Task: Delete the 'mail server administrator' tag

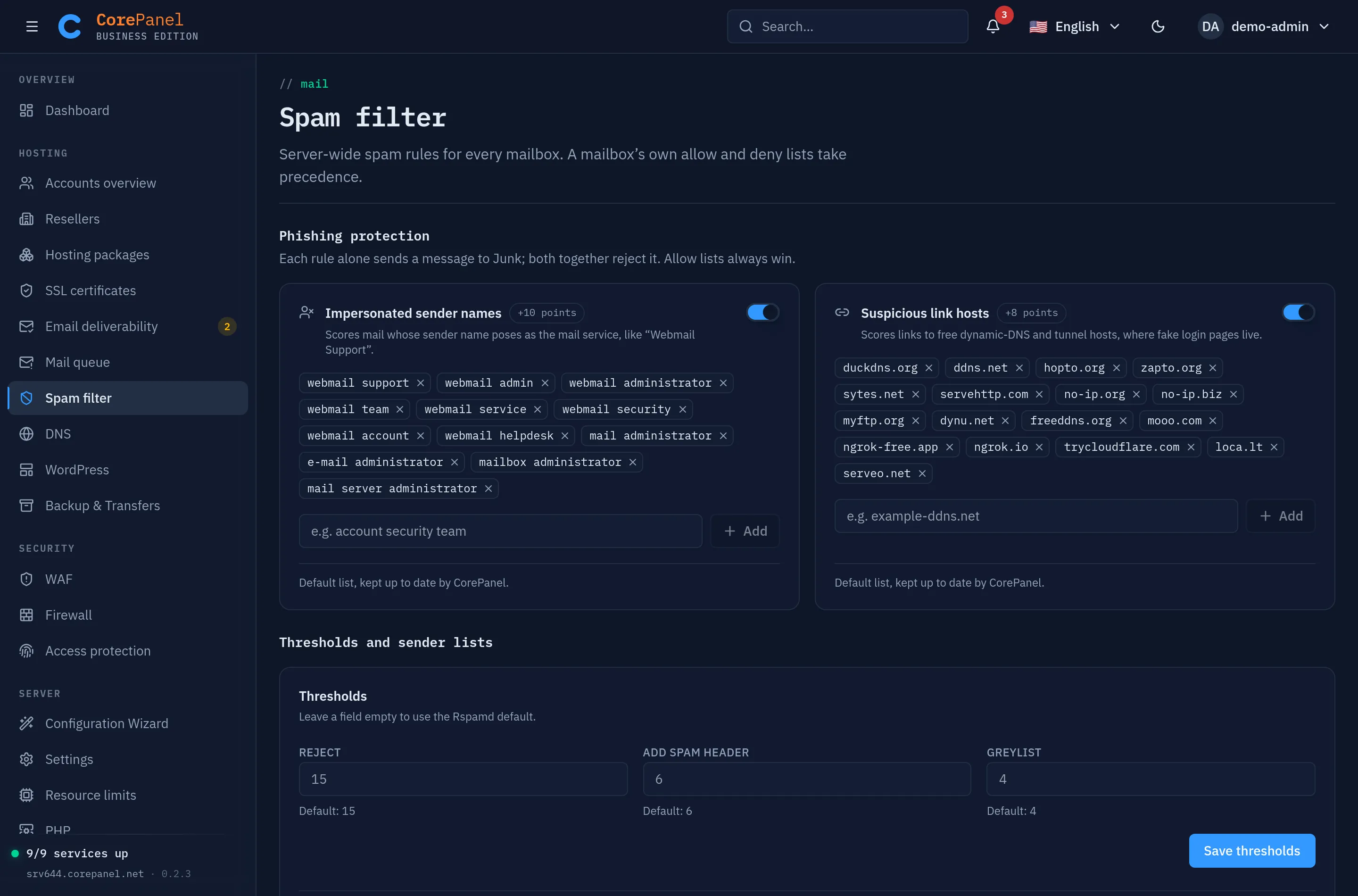Action: 489,489
